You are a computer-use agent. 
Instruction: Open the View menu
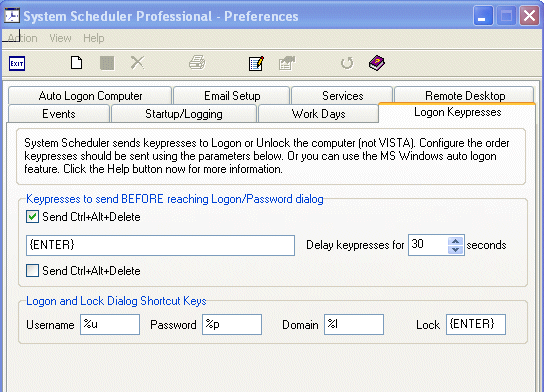click(x=60, y=38)
